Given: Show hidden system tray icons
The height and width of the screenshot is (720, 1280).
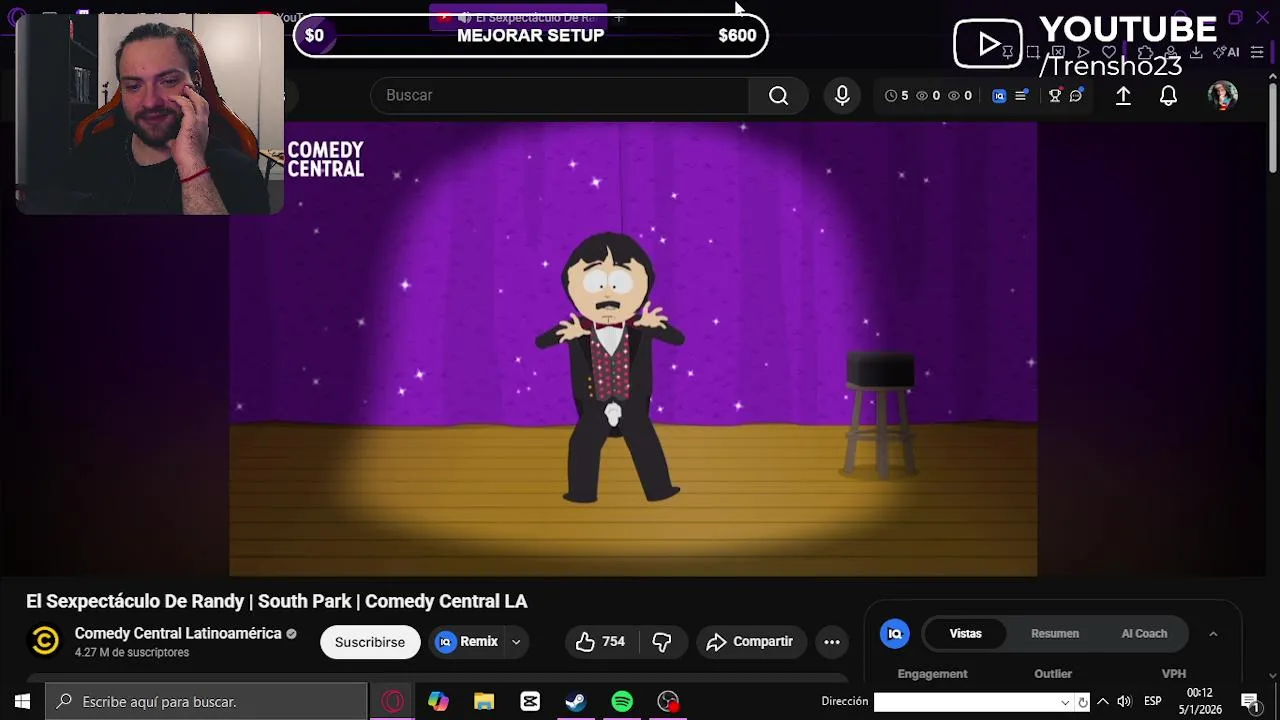Looking at the screenshot, I should (1103, 702).
